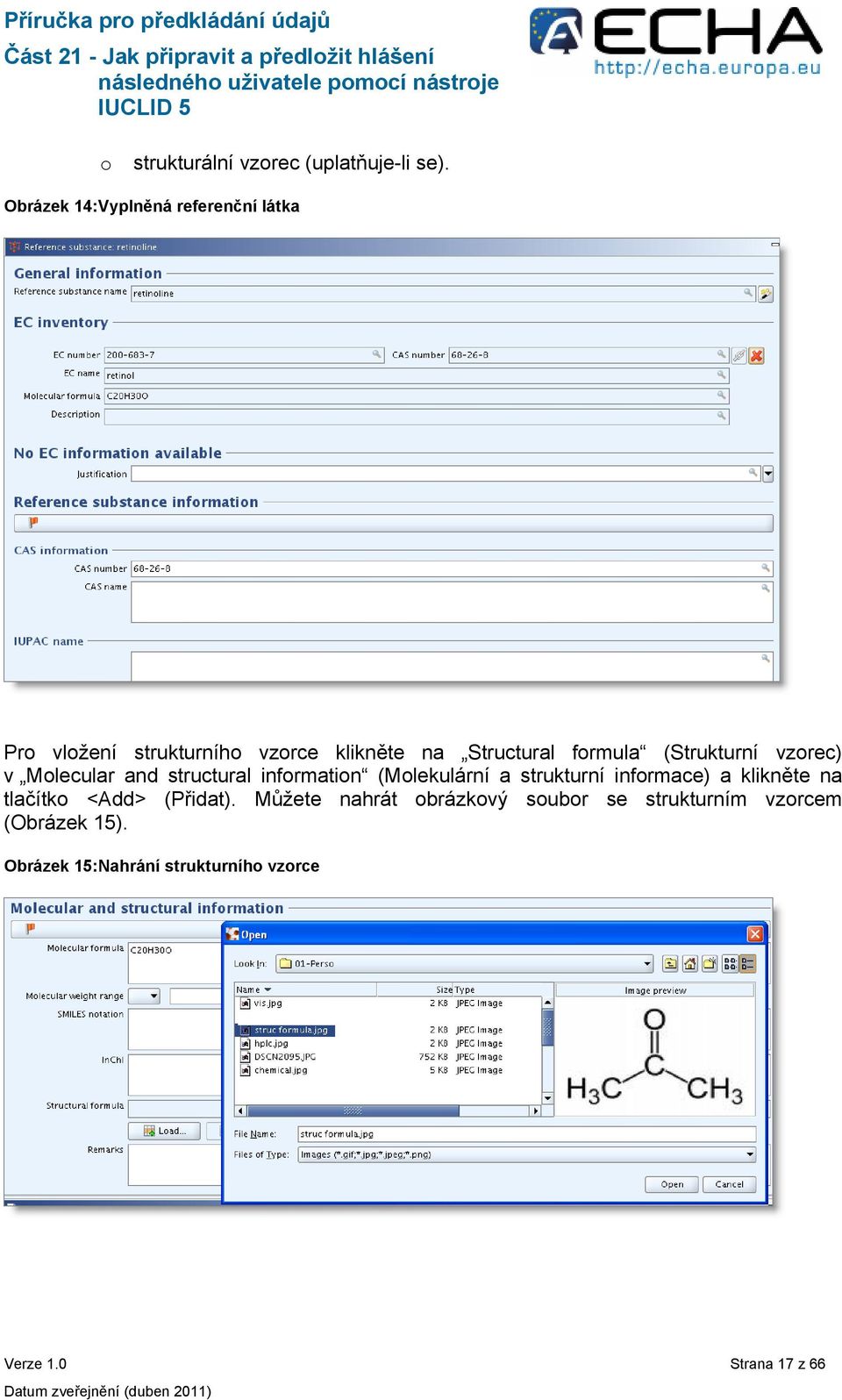Click flag icon under Molecular and structural information
This screenshot has width=842, height=1400.
click(x=30, y=928)
